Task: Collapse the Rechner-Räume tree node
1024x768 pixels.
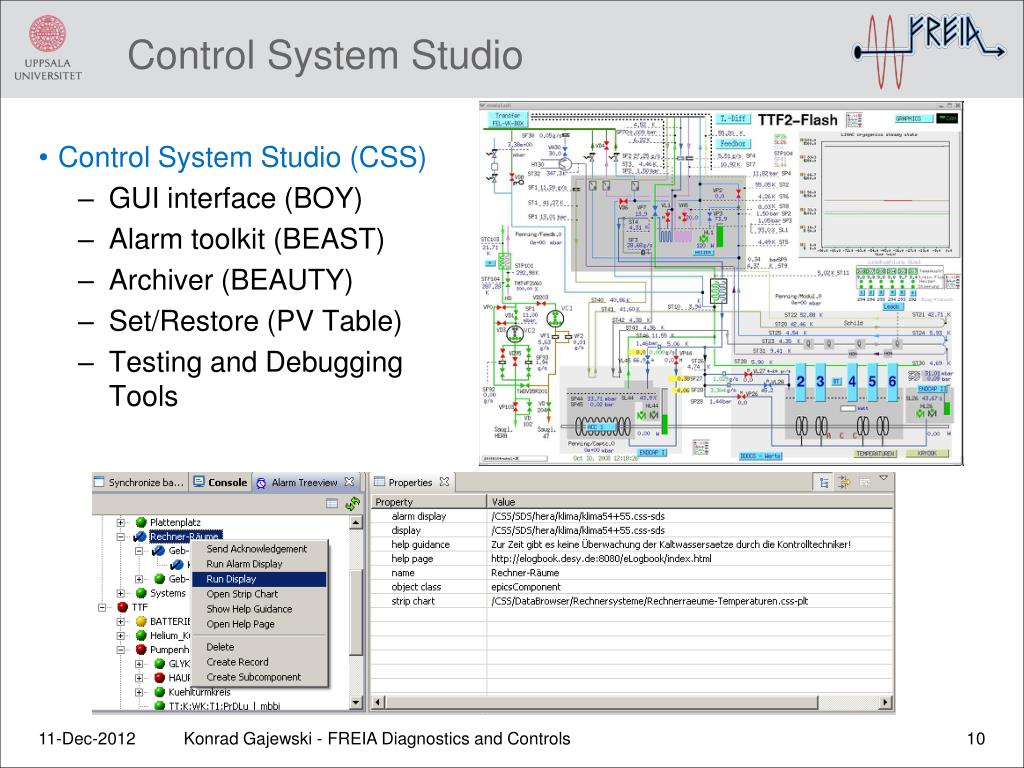Action: 121,537
